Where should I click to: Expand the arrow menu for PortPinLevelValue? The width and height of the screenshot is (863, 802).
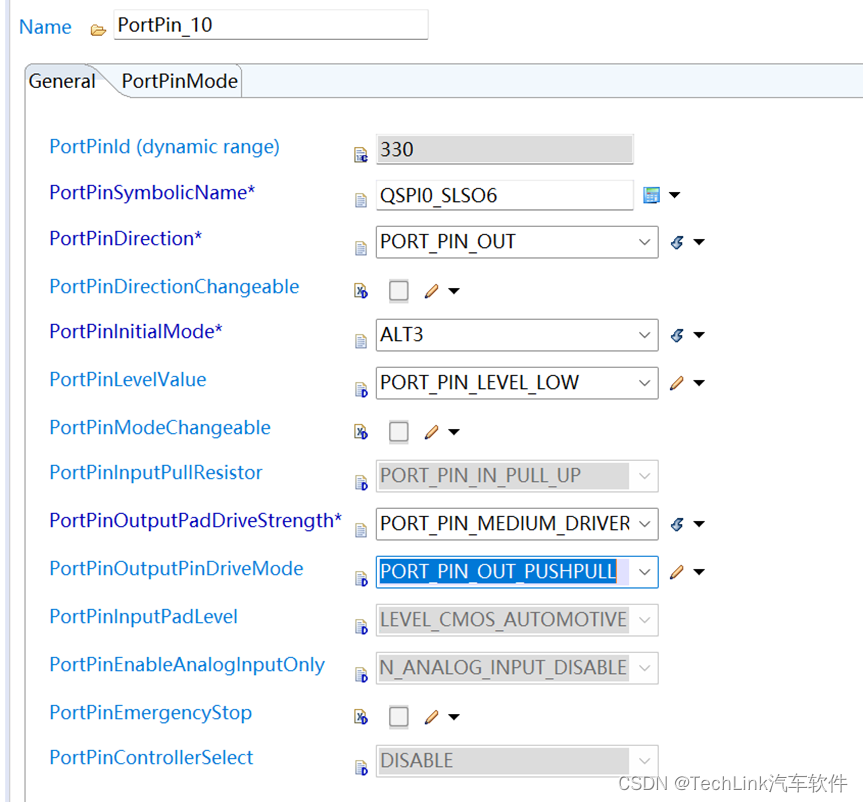tap(699, 383)
